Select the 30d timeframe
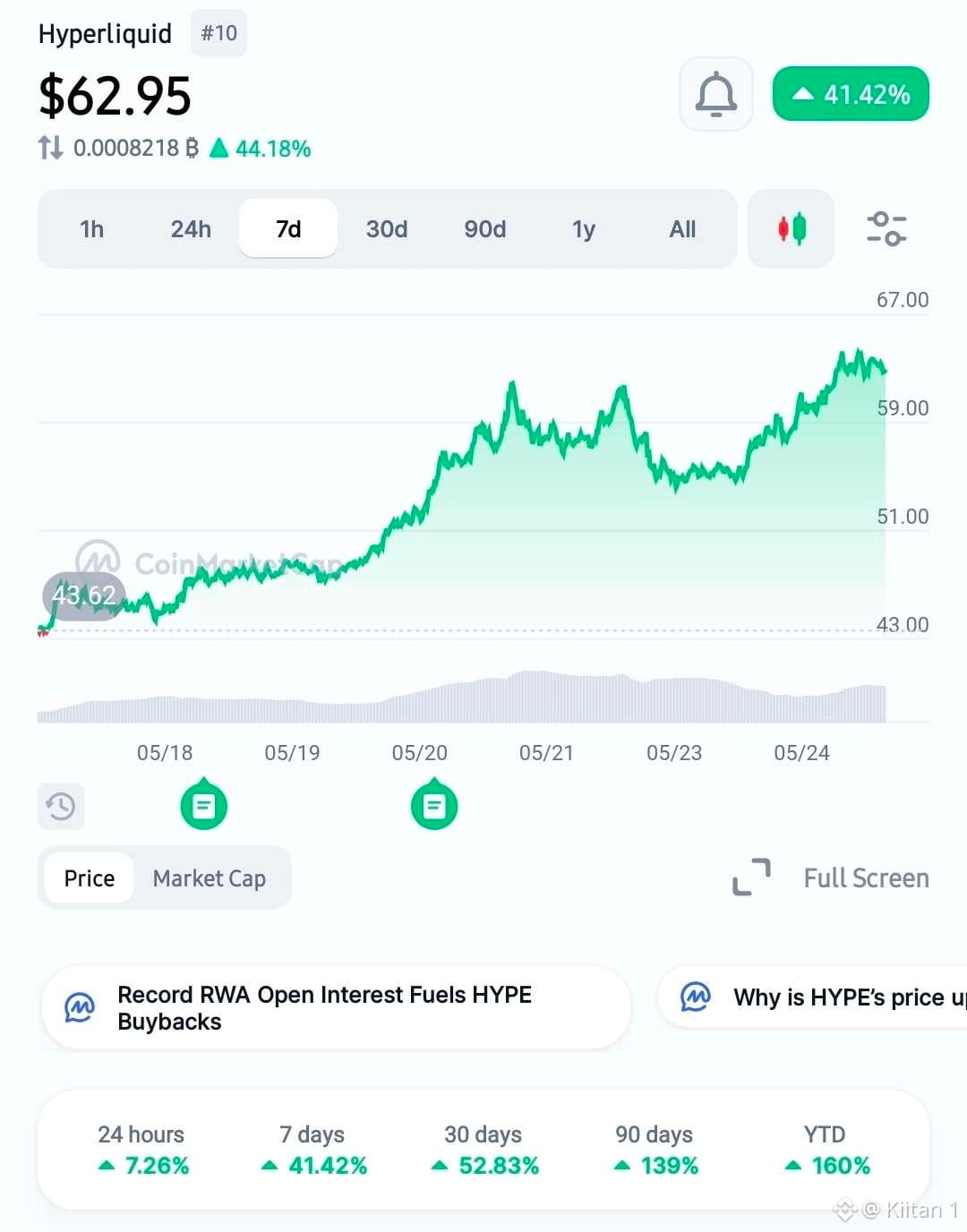967x1232 pixels. [x=387, y=229]
